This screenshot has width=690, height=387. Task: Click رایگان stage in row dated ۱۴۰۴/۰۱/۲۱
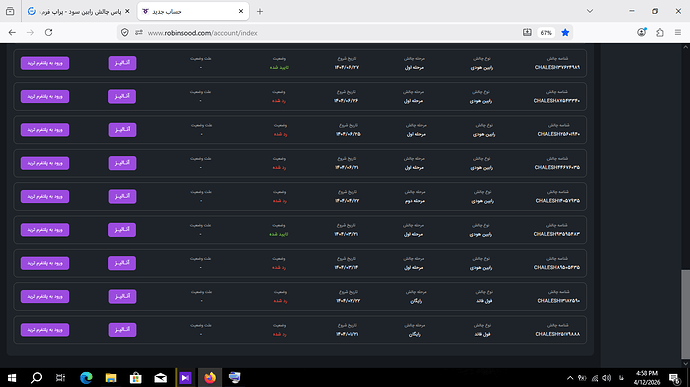click(x=415, y=334)
